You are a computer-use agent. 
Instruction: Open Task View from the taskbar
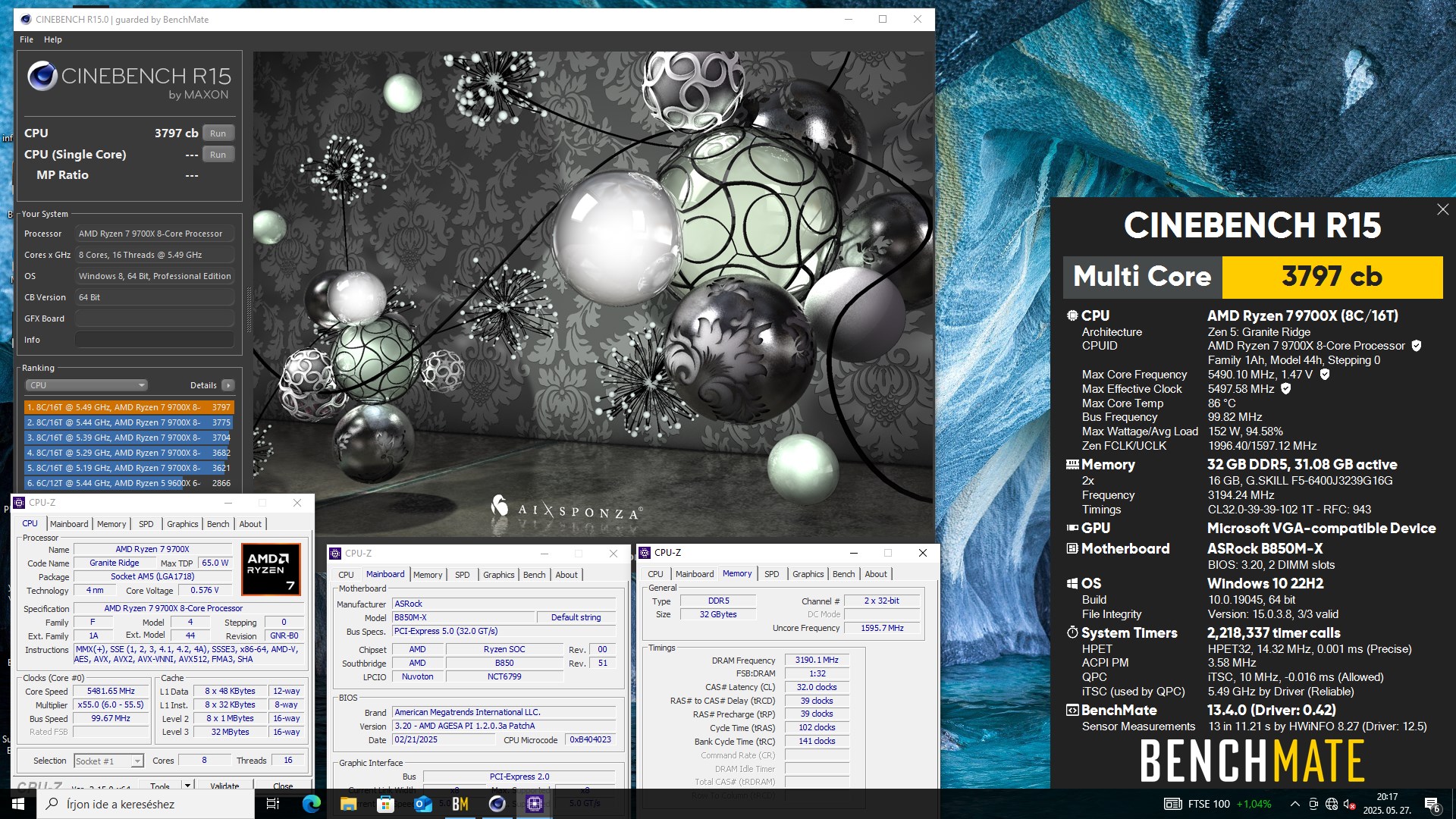point(273,804)
